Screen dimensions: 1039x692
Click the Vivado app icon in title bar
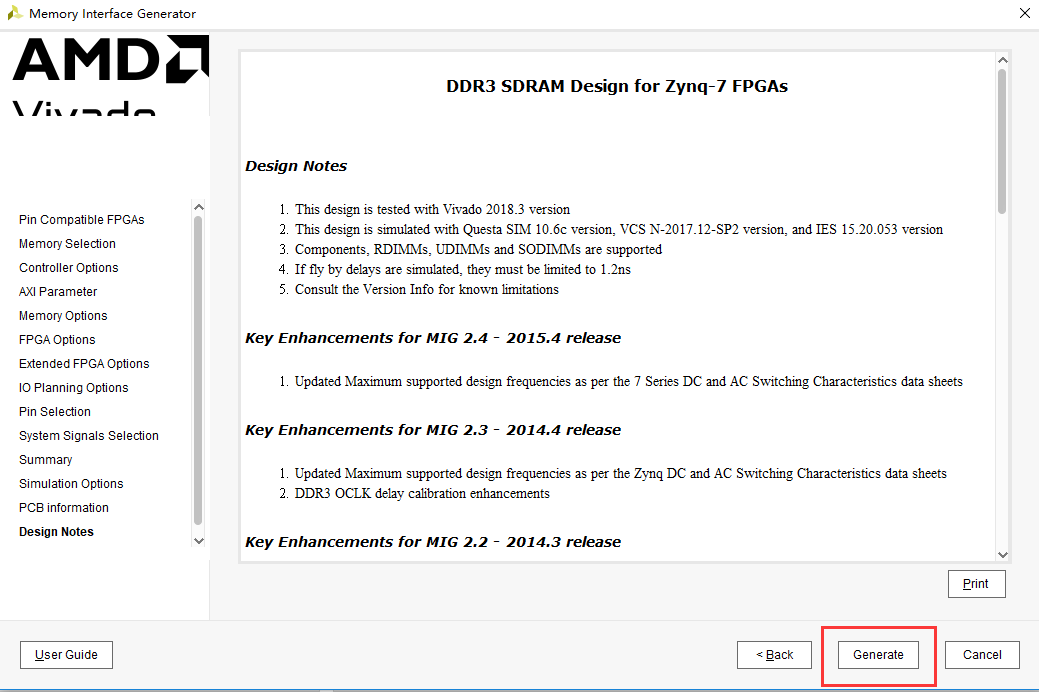(15, 13)
